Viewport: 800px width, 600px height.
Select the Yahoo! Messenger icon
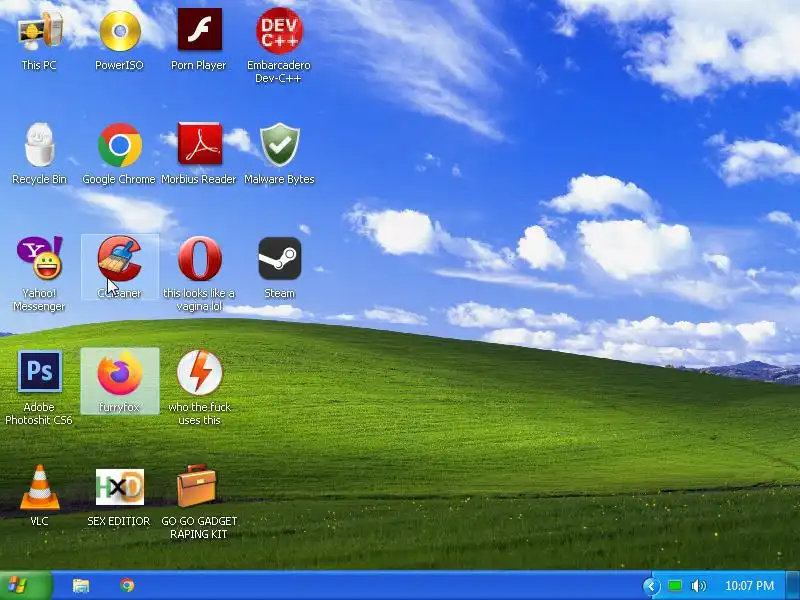[39, 258]
